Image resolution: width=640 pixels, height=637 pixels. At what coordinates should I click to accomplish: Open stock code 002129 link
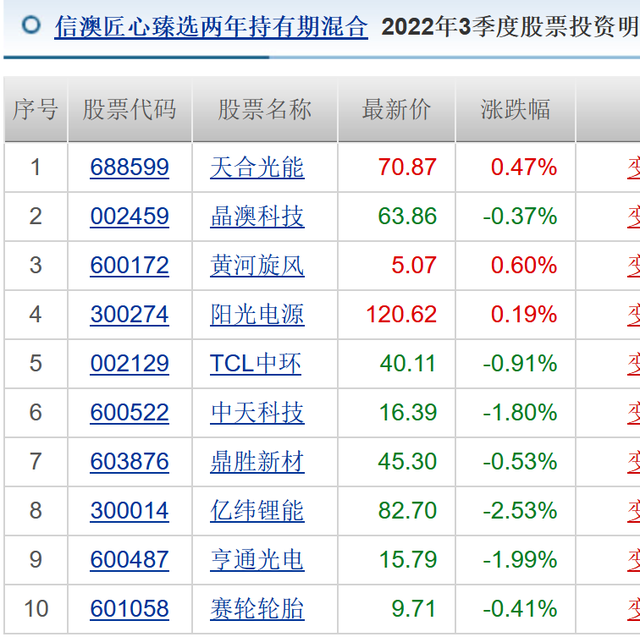(129, 363)
